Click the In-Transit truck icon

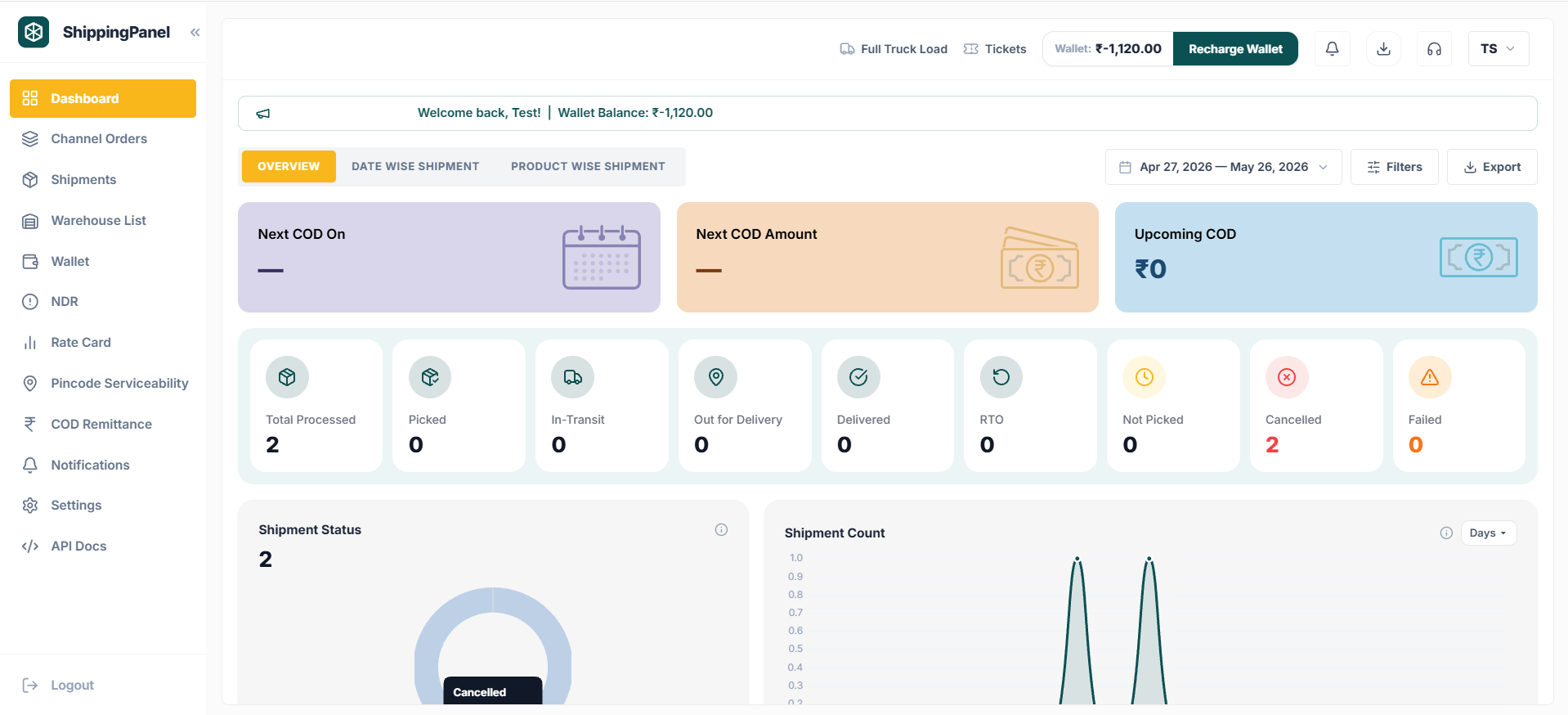[573, 377]
